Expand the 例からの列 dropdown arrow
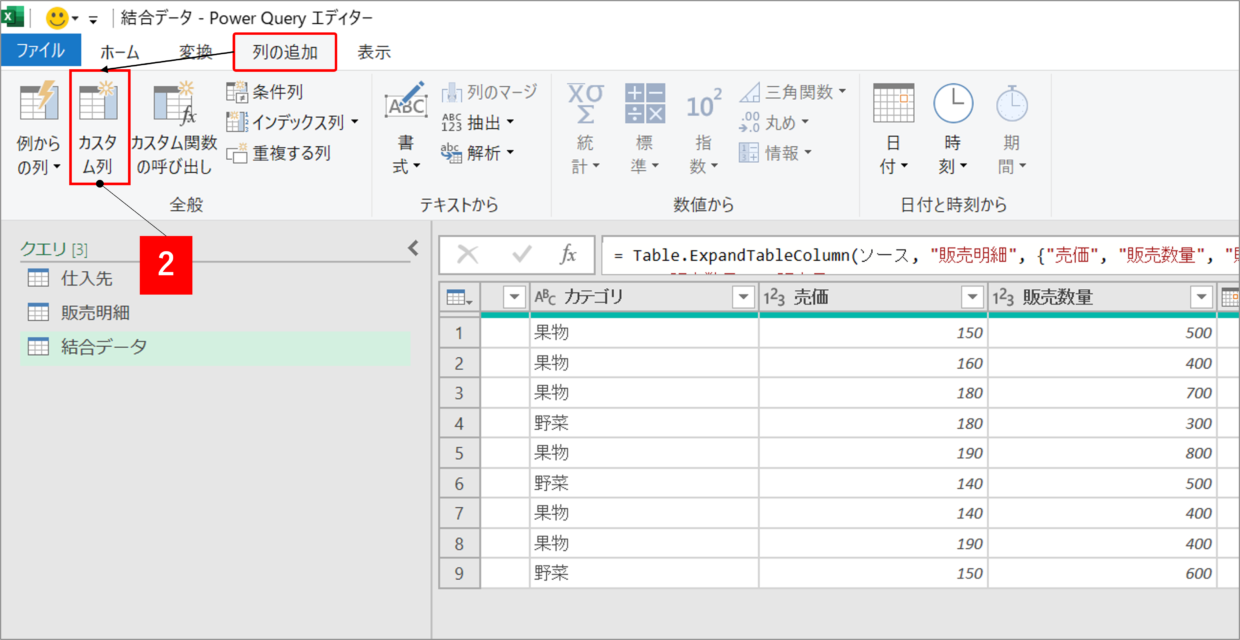1240x640 pixels. point(57,168)
